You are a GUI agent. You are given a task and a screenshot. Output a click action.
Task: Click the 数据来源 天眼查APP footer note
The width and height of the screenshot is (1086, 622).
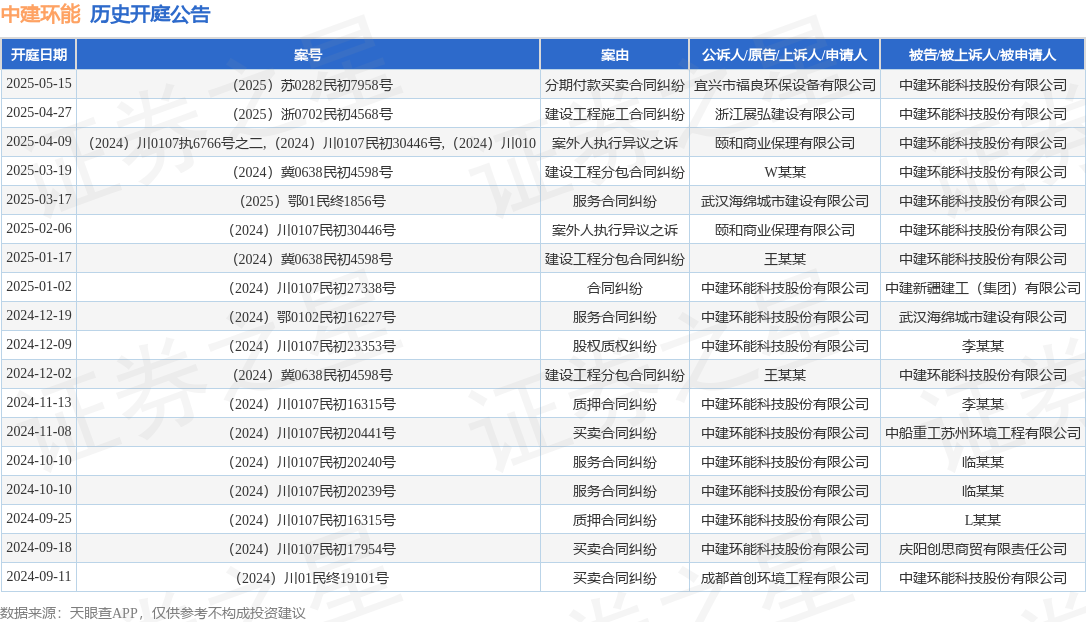153,614
